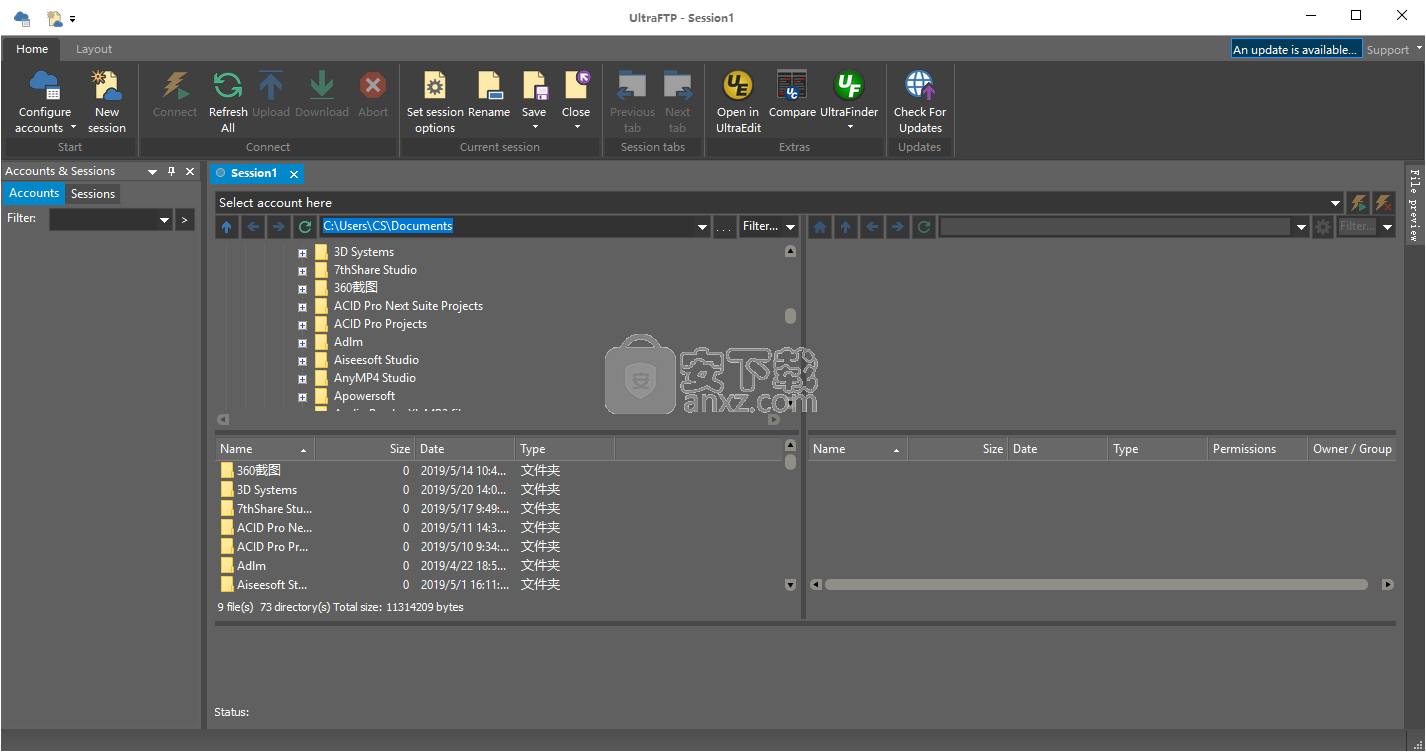The width and height of the screenshot is (1426, 752).
Task: Navigate back in local pane
Action: tap(253, 227)
